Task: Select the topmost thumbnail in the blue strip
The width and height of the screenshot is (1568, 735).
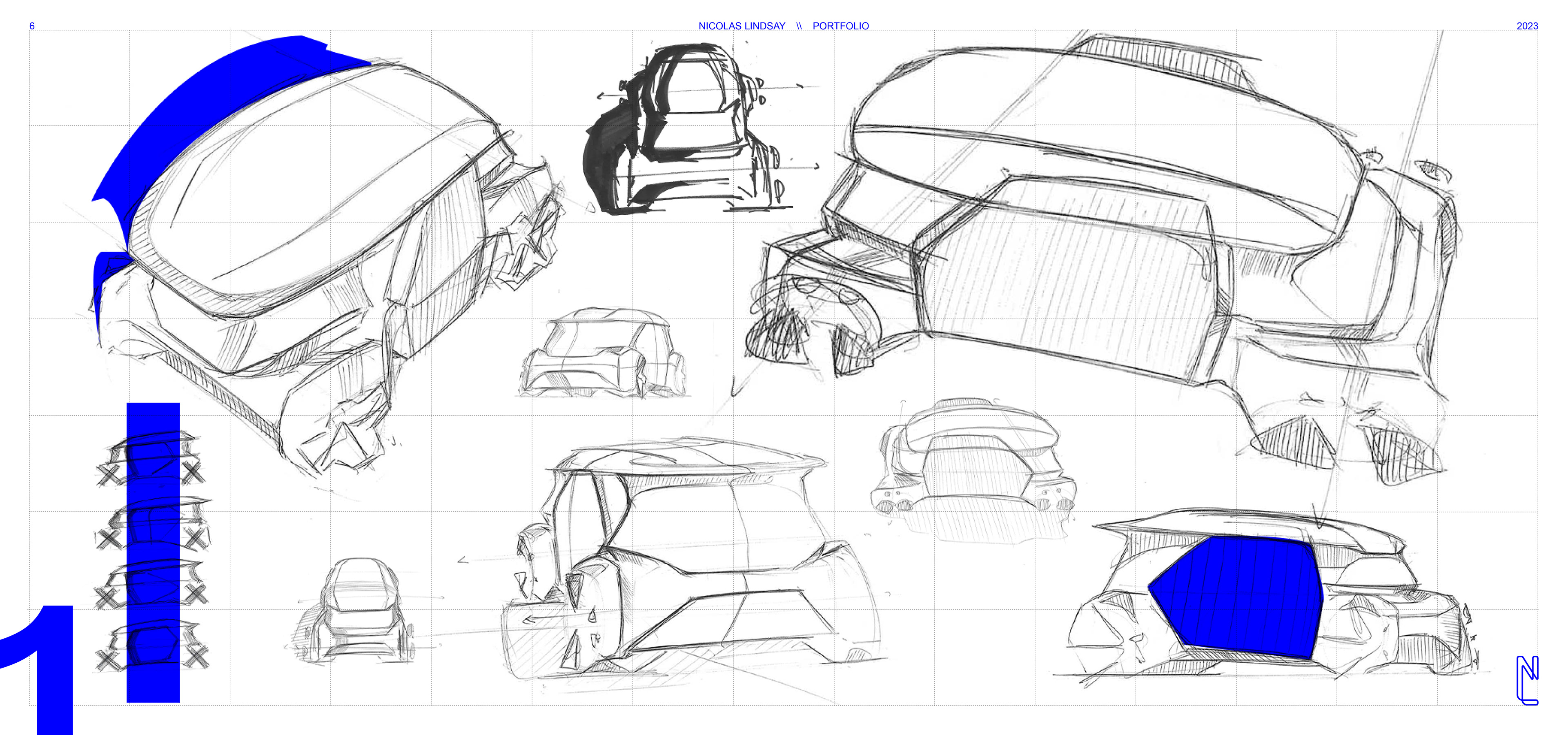Action: tap(151, 459)
